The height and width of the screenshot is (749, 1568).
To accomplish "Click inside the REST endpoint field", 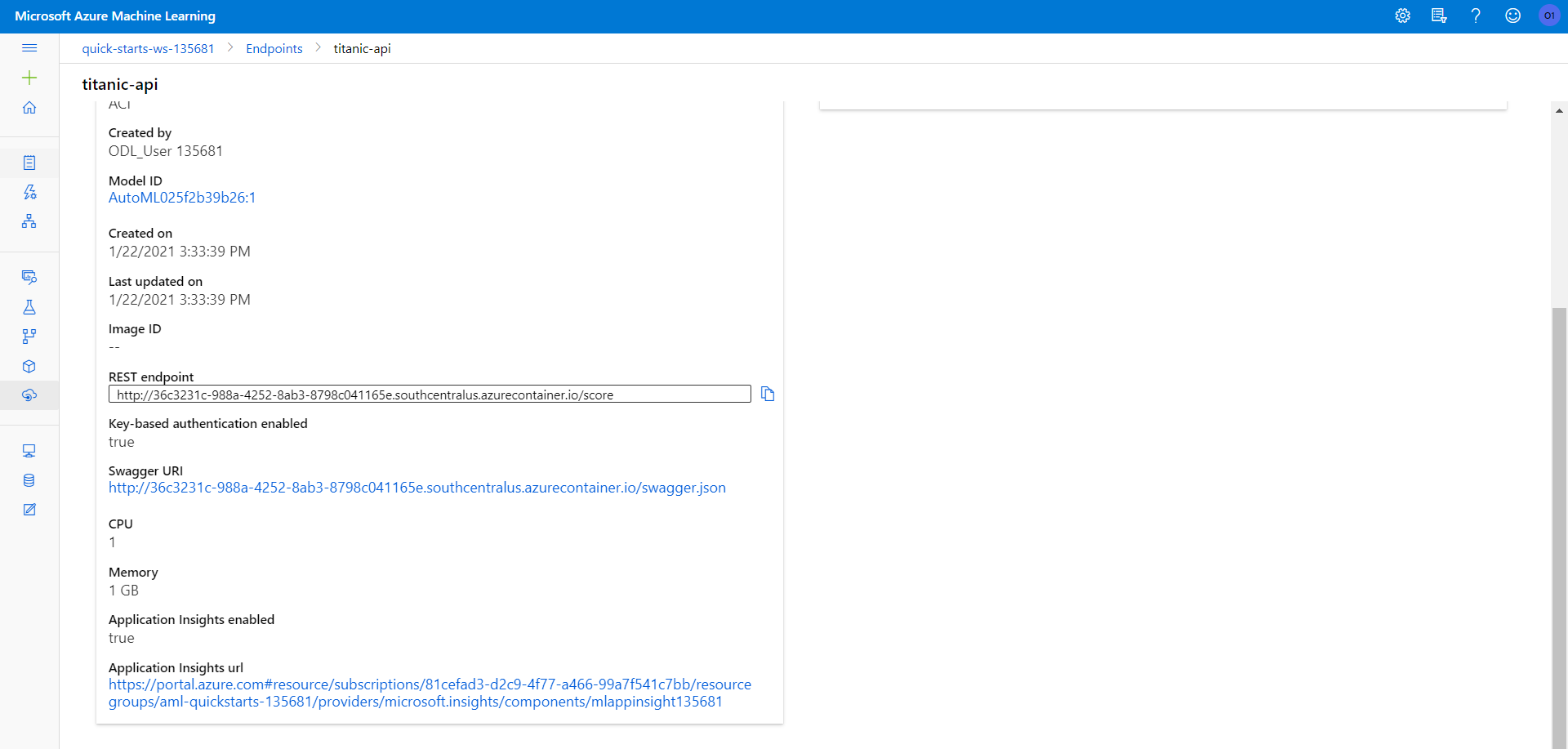I will pos(430,395).
